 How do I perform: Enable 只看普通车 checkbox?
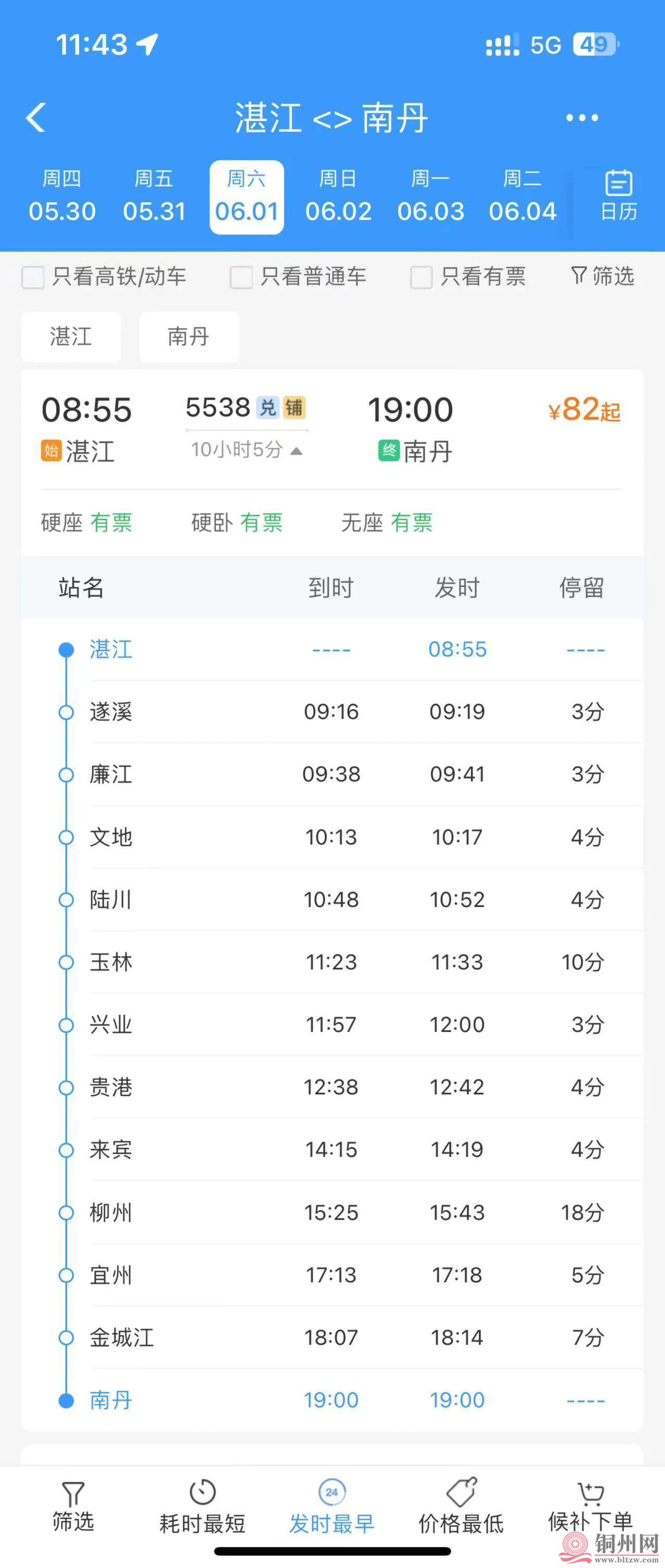click(x=241, y=277)
